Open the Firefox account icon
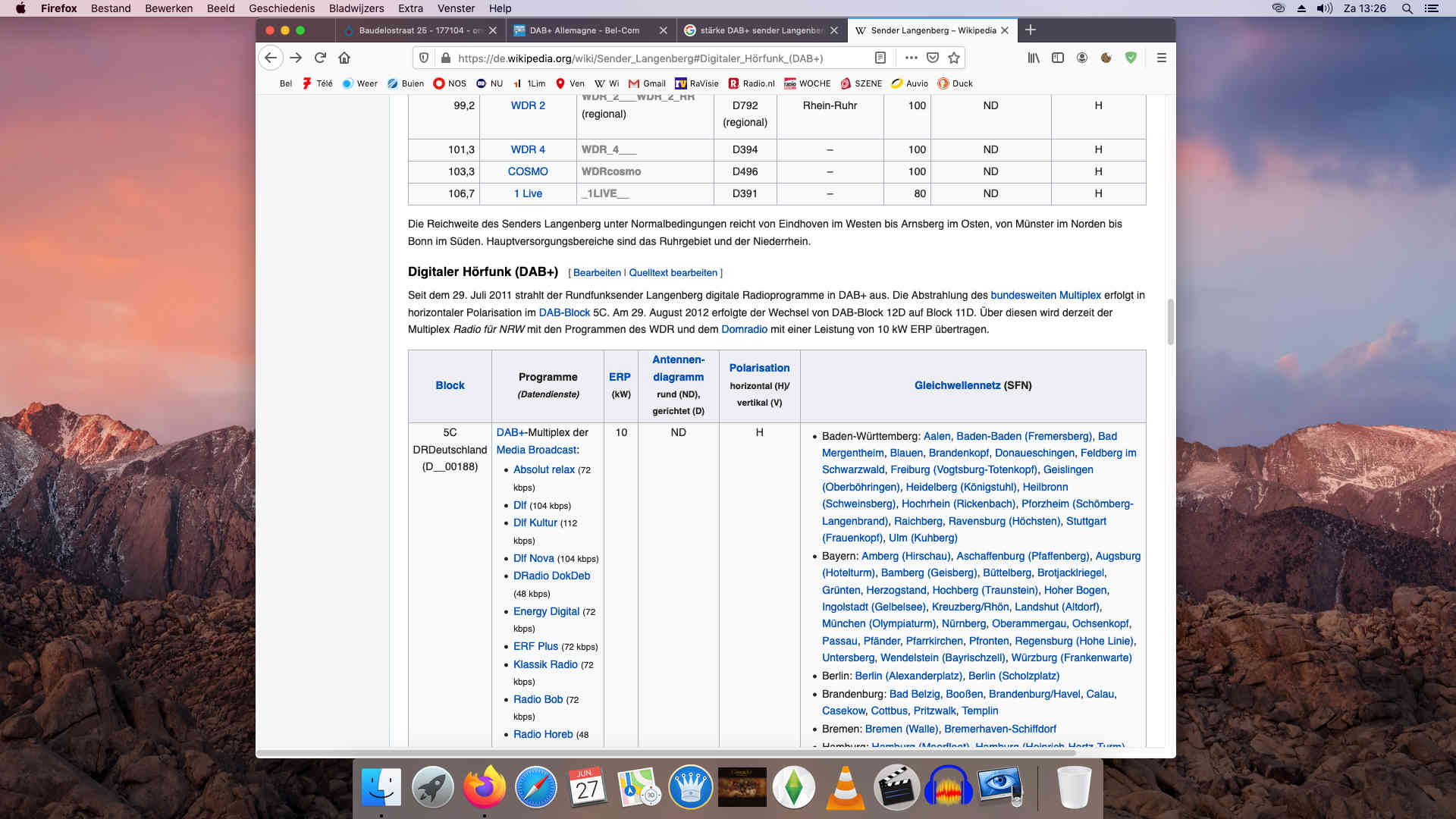Image resolution: width=1456 pixels, height=819 pixels. click(1082, 58)
